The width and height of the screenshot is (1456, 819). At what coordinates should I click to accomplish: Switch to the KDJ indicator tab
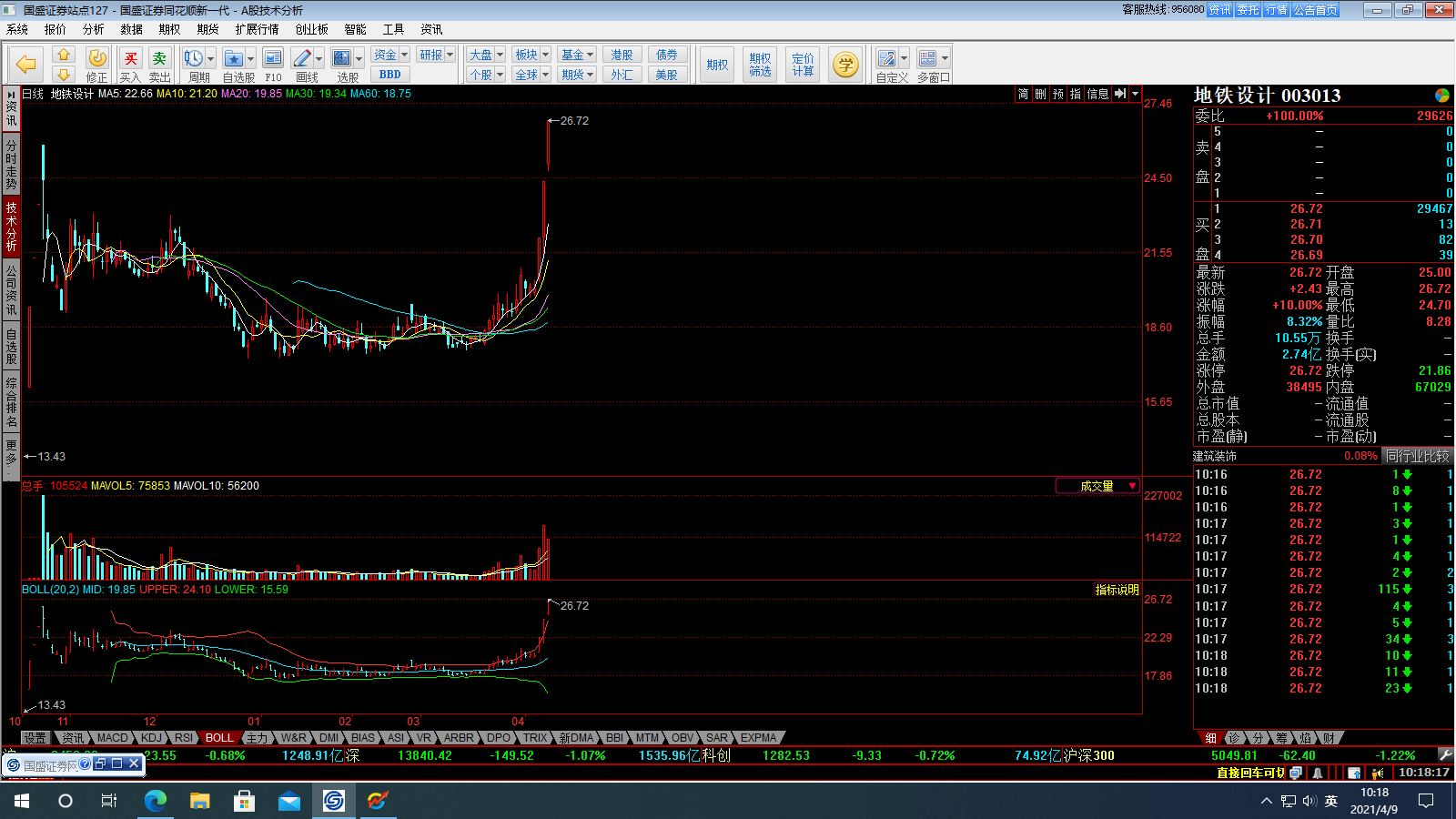pos(151,738)
